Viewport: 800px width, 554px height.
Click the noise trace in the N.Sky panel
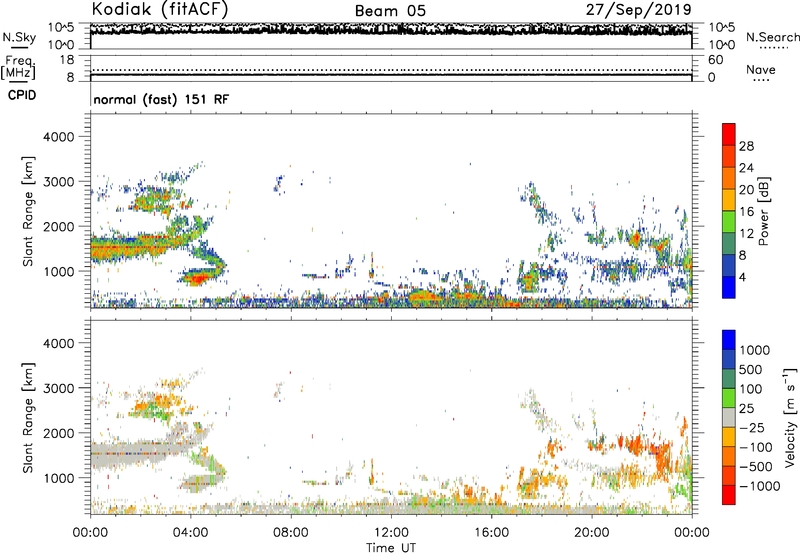coord(391,30)
